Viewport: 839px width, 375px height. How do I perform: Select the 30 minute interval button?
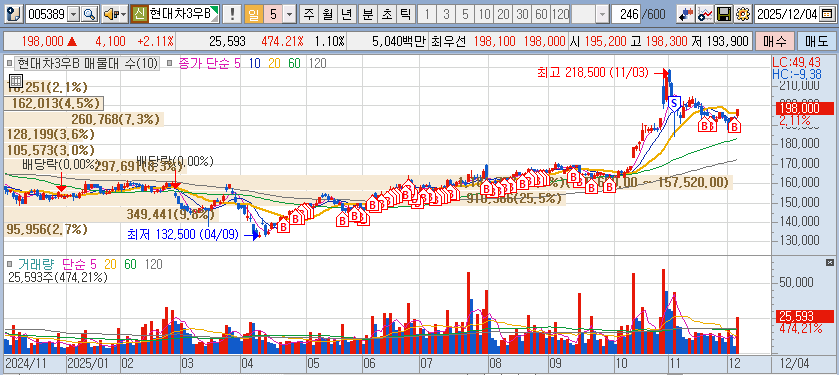click(x=522, y=14)
